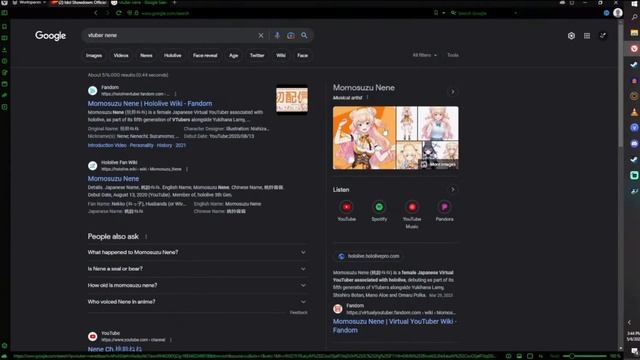Filter results by Images
The width and height of the screenshot is (640, 360).
(x=94, y=56)
